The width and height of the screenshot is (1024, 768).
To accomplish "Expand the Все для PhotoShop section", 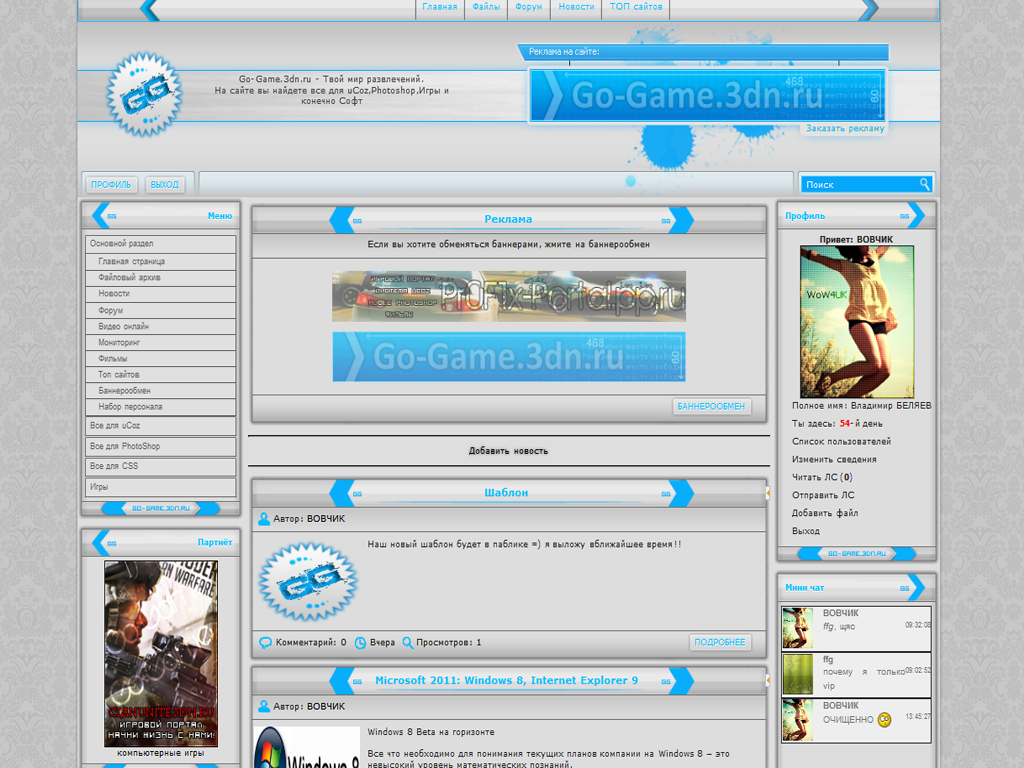I will point(160,447).
